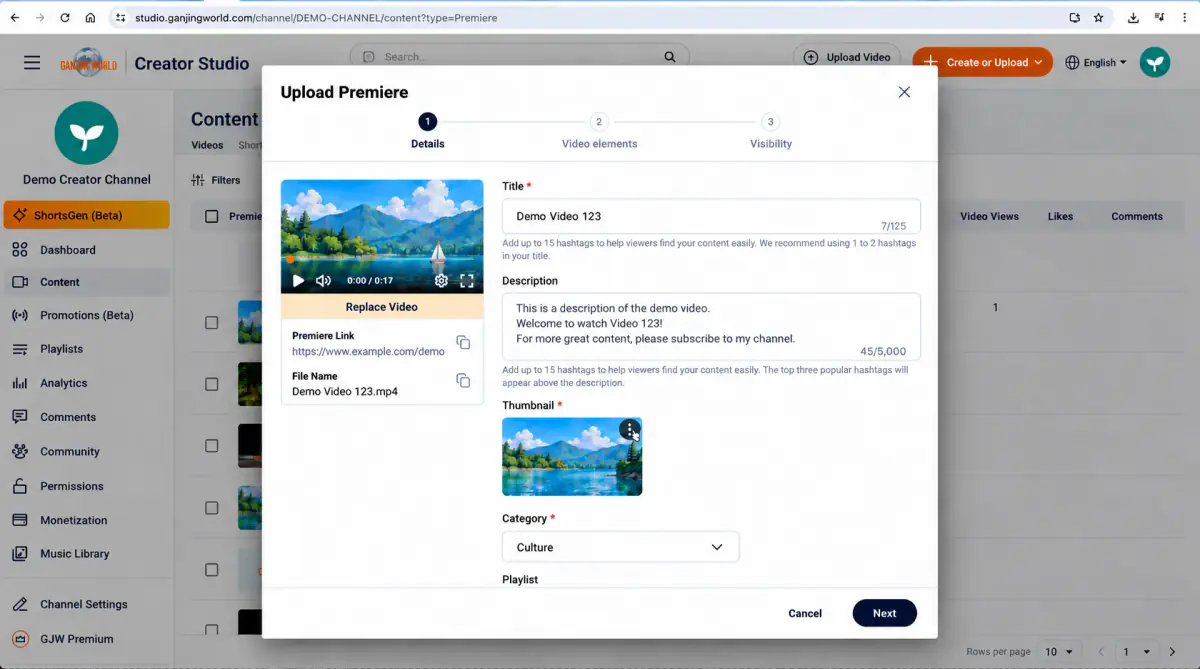Screen dimensions: 1200x669
Task: Open the hamburger navigation menu
Action: point(32,62)
